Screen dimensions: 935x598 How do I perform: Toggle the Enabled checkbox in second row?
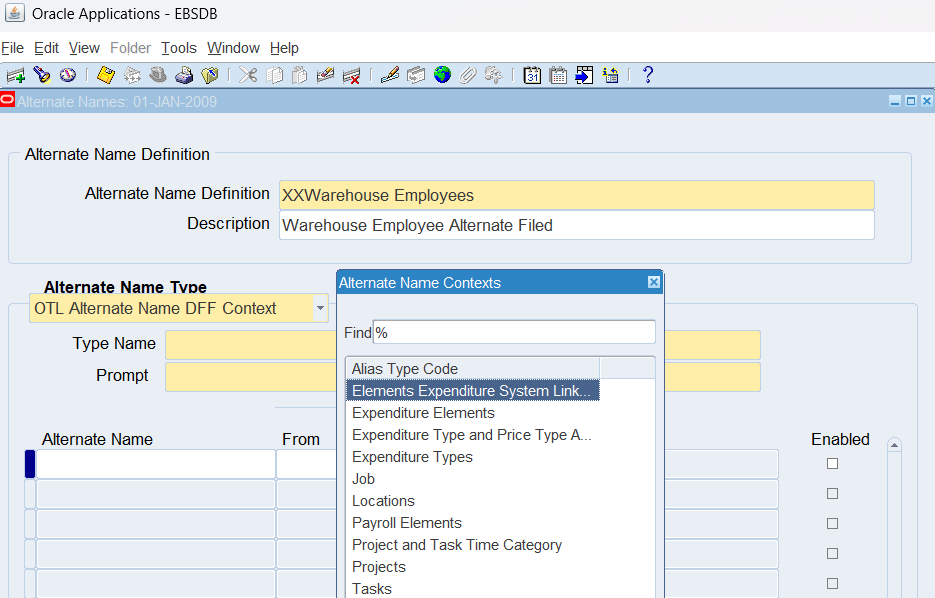click(x=832, y=494)
